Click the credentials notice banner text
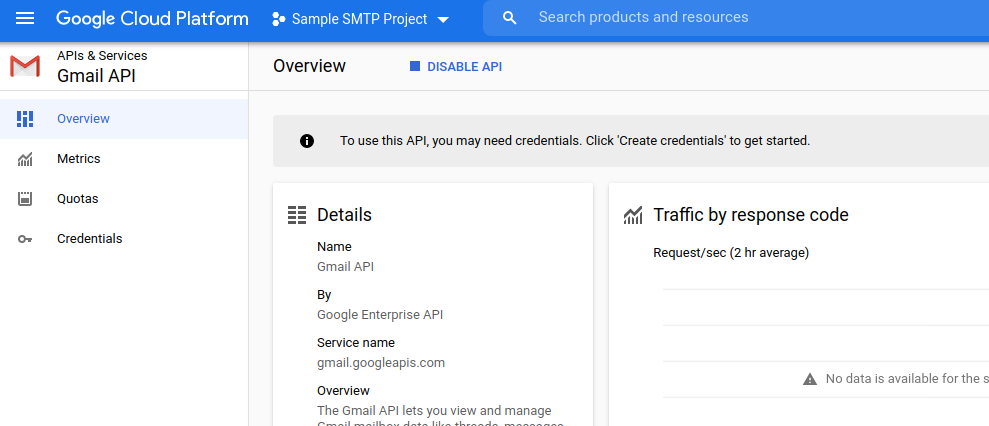Viewport: 989px width, 426px height. point(575,141)
